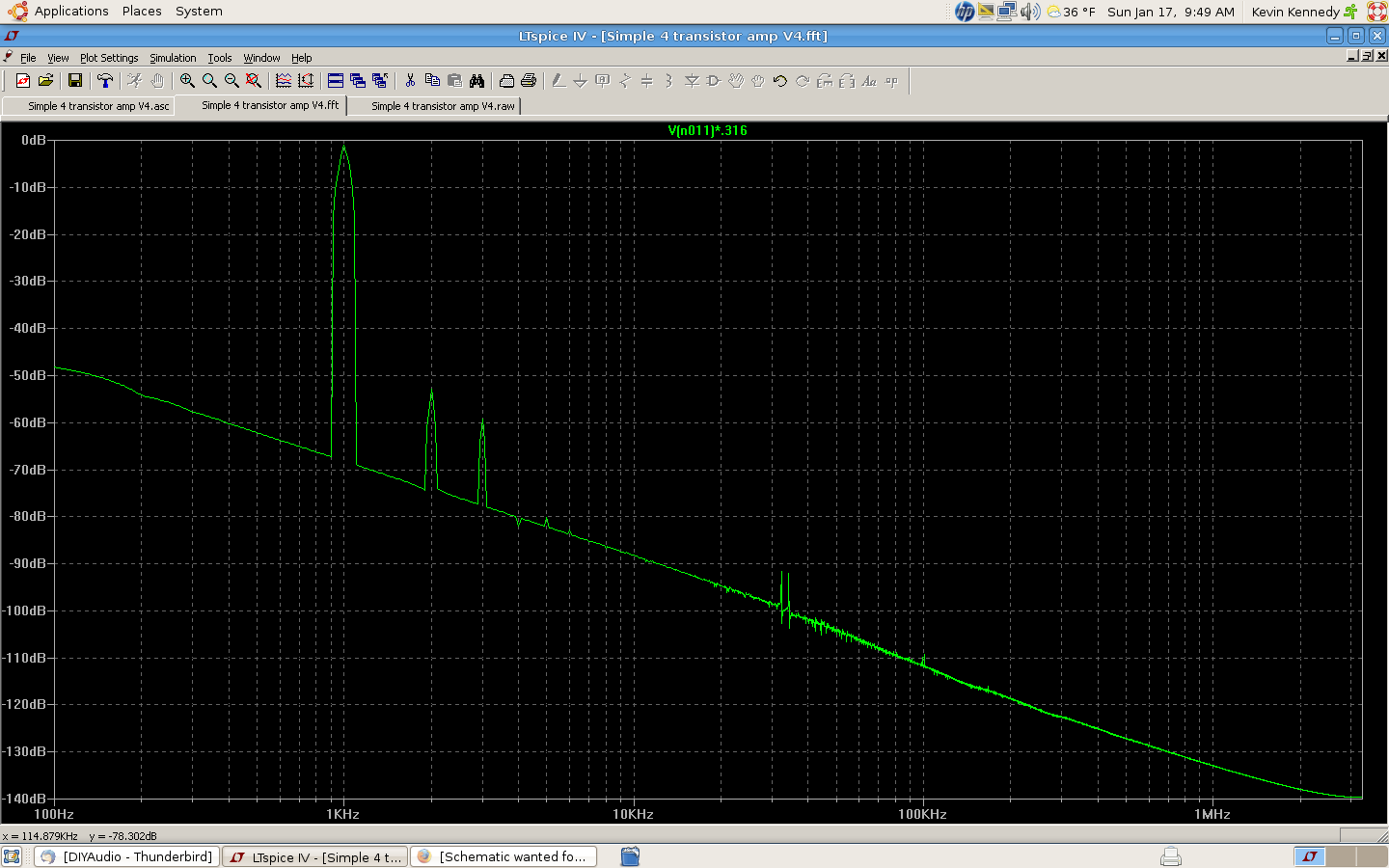1389x868 pixels.
Task: Click the Print printer icon
Action: tap(529, 81)
